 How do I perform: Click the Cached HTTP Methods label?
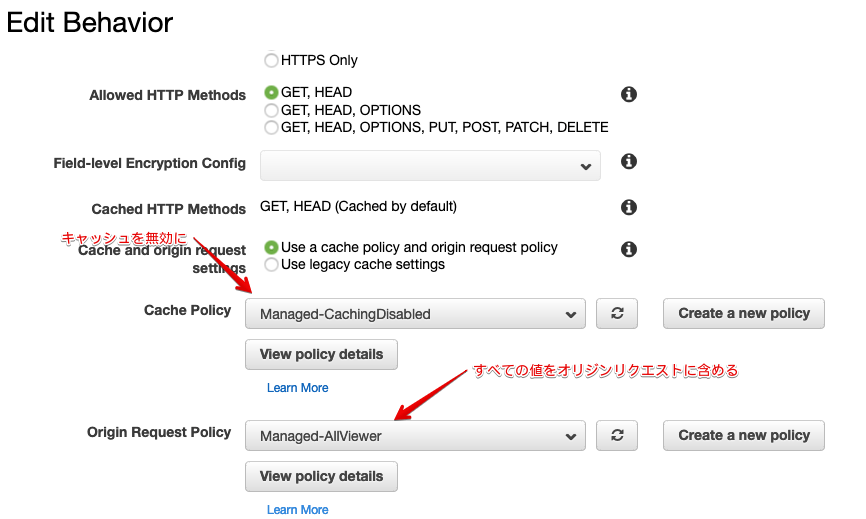[168, 209]
